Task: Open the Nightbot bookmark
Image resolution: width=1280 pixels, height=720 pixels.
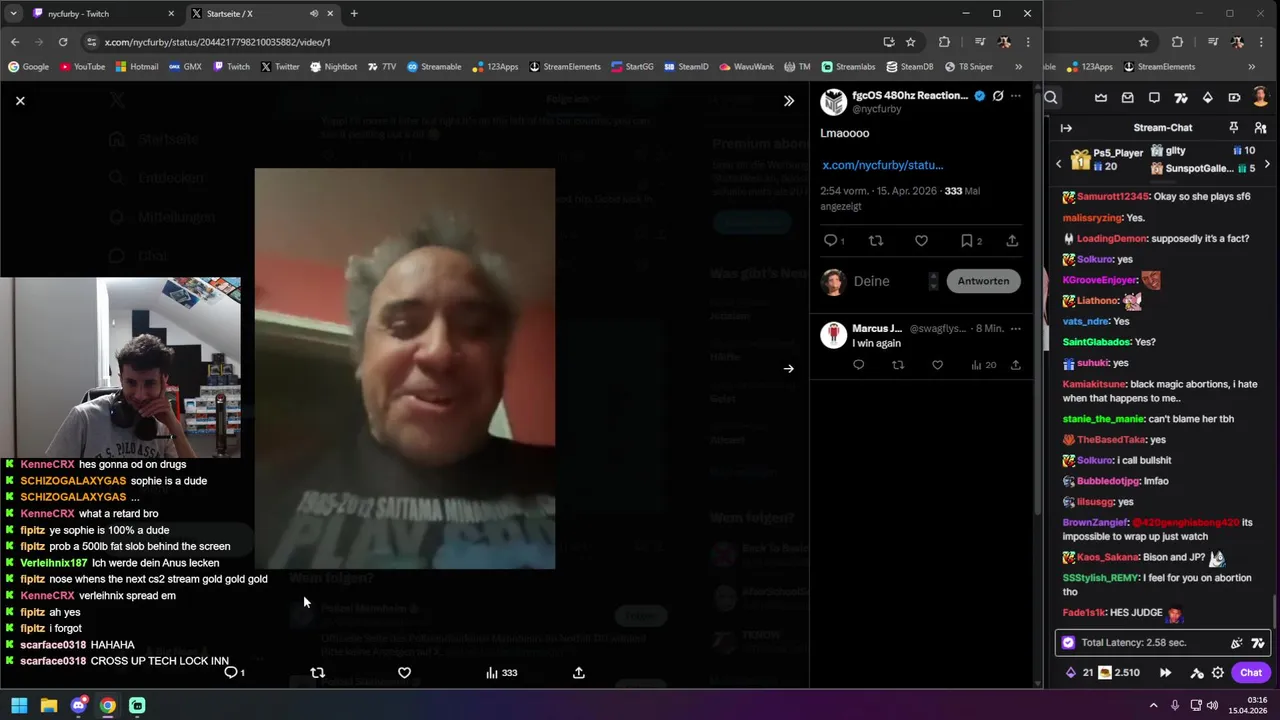Action: click(333, 67)
